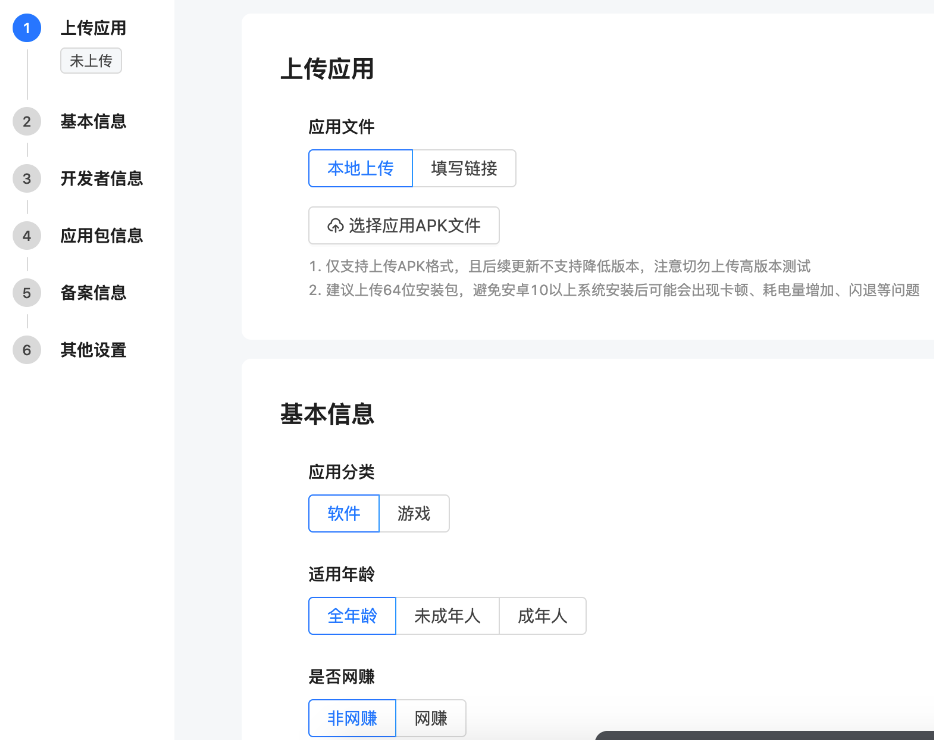The image size is (934, 740).
Task: Select 网赚 in the 是否网赚 section
Action: [431, 718]
